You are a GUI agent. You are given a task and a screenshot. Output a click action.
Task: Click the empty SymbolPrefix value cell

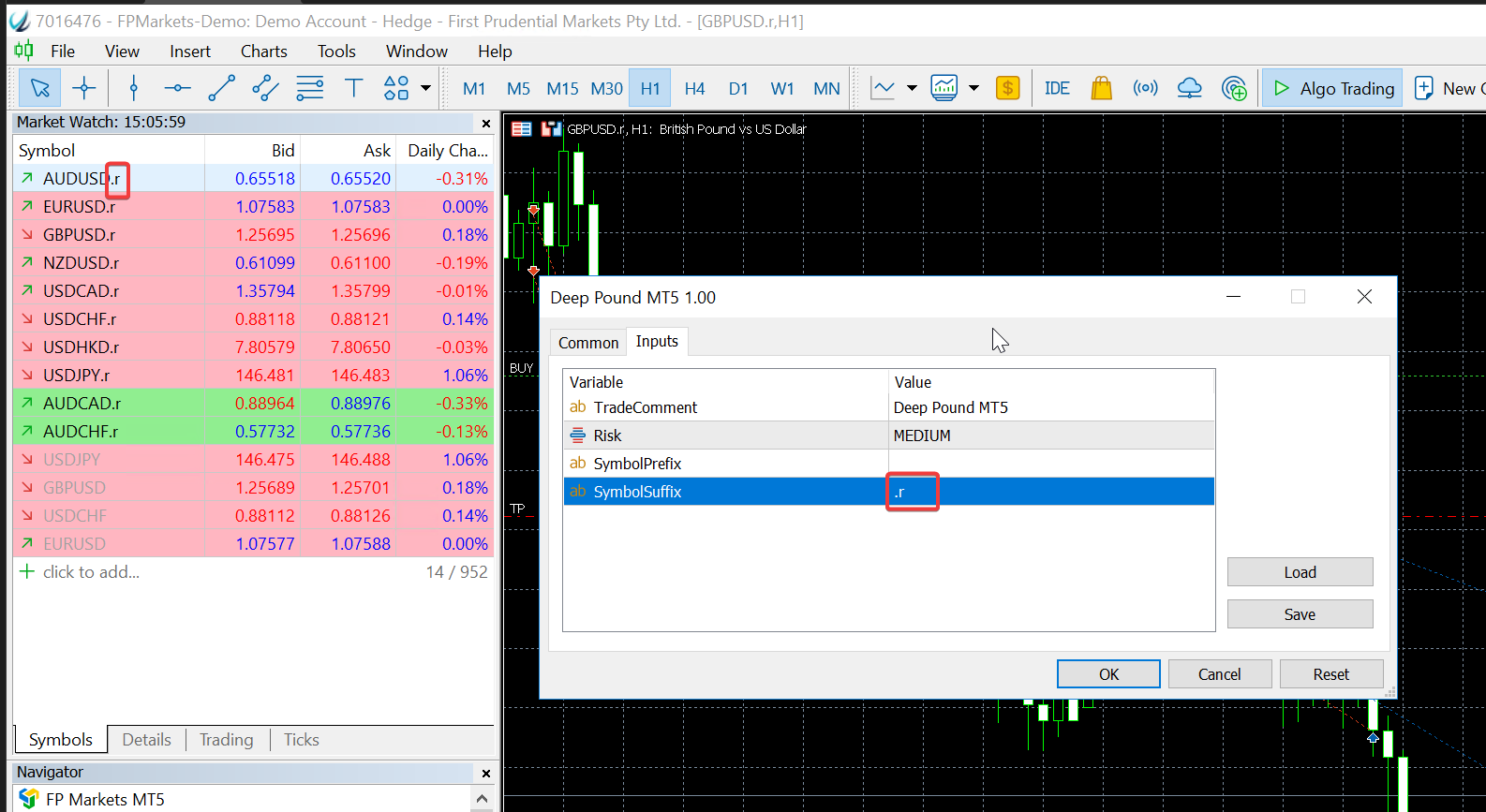(x=1051, y=464)
